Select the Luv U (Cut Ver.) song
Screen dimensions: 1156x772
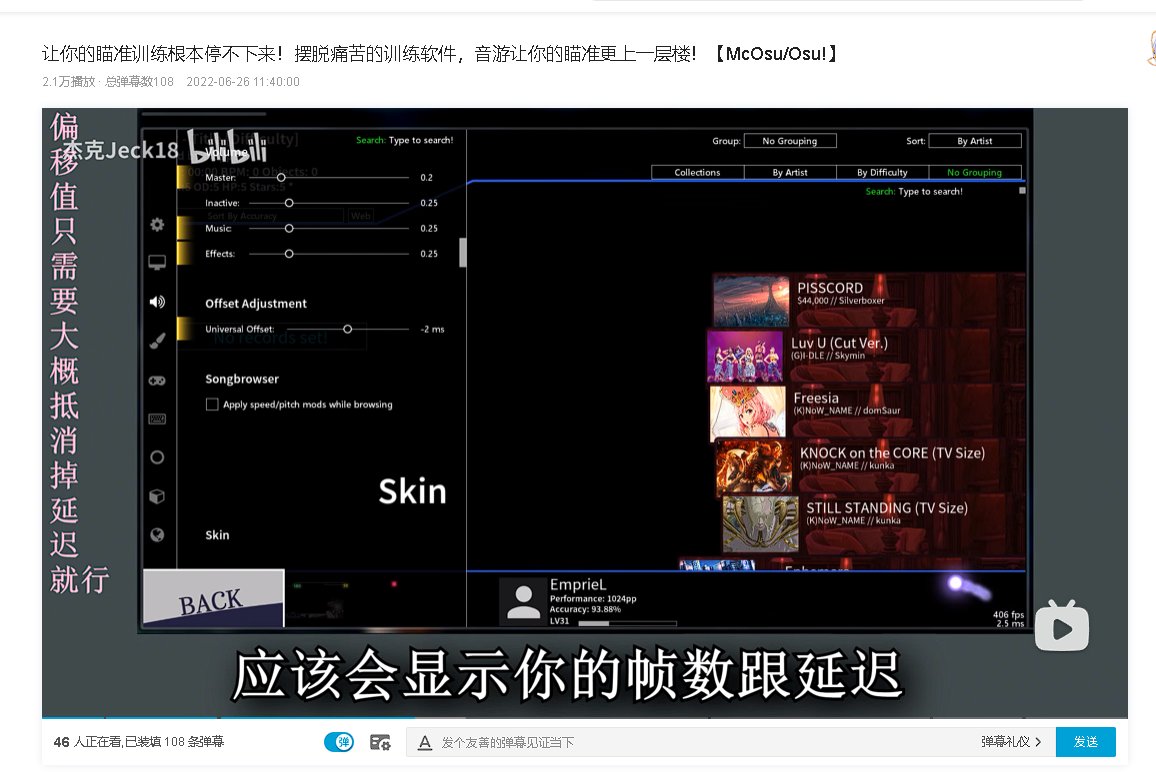pos(866,355)
